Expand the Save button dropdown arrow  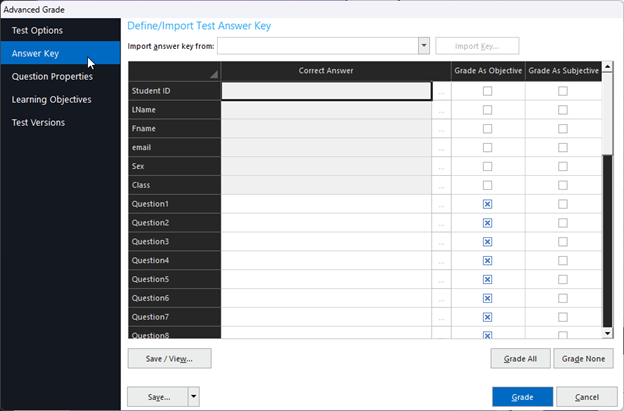coord(193,397)
